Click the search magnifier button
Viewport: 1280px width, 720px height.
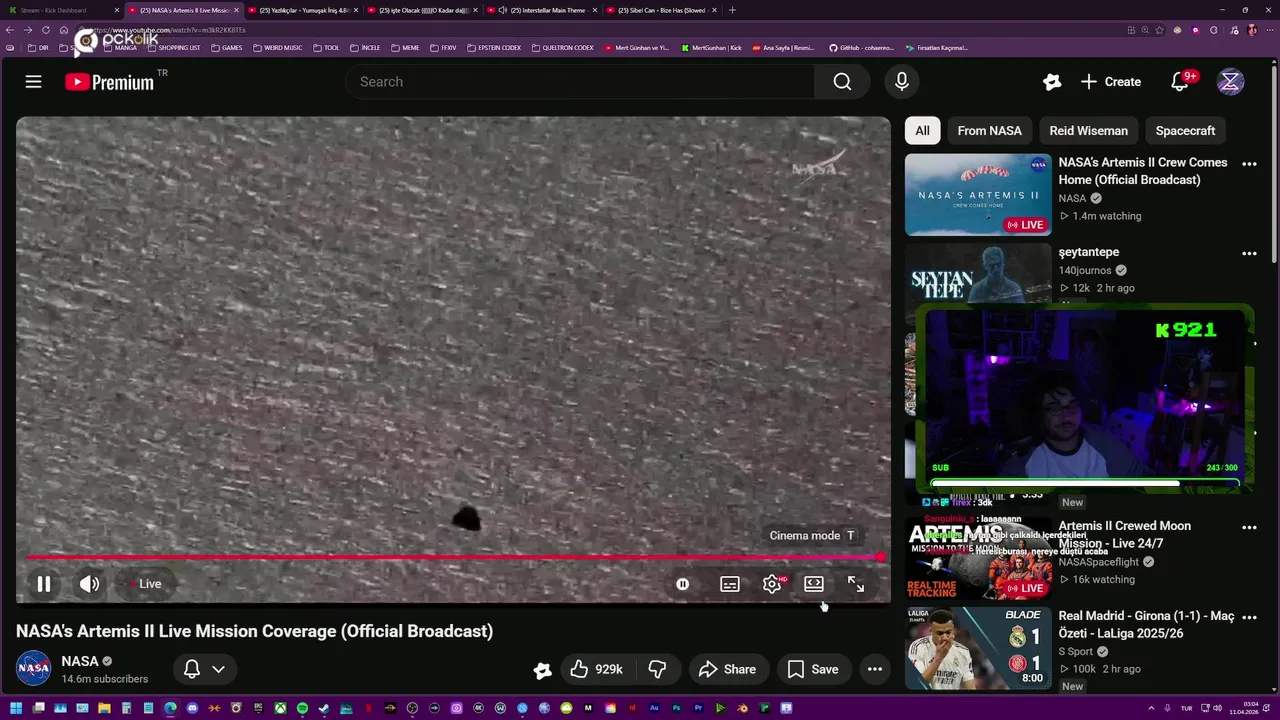842,82
